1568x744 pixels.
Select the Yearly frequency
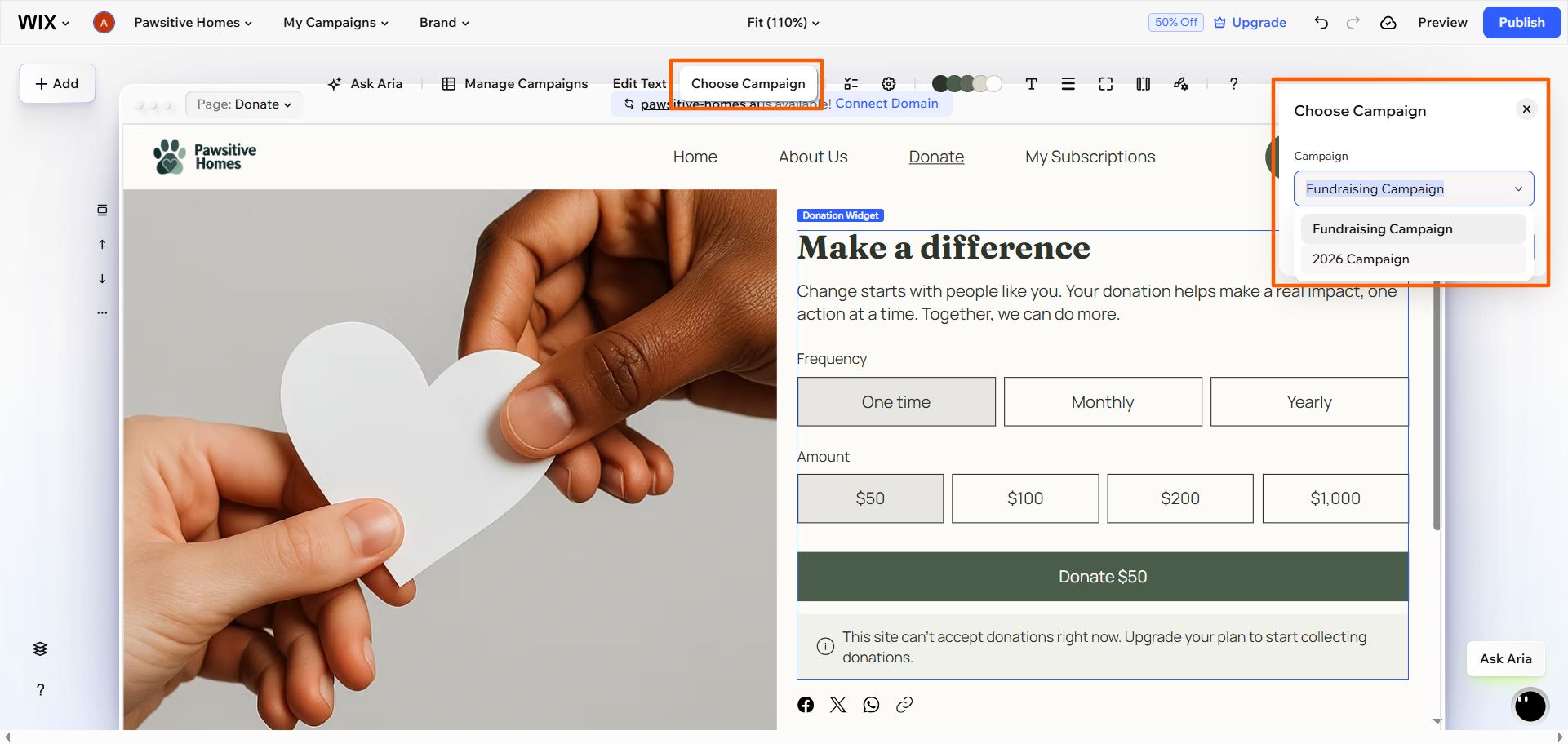1309,401
